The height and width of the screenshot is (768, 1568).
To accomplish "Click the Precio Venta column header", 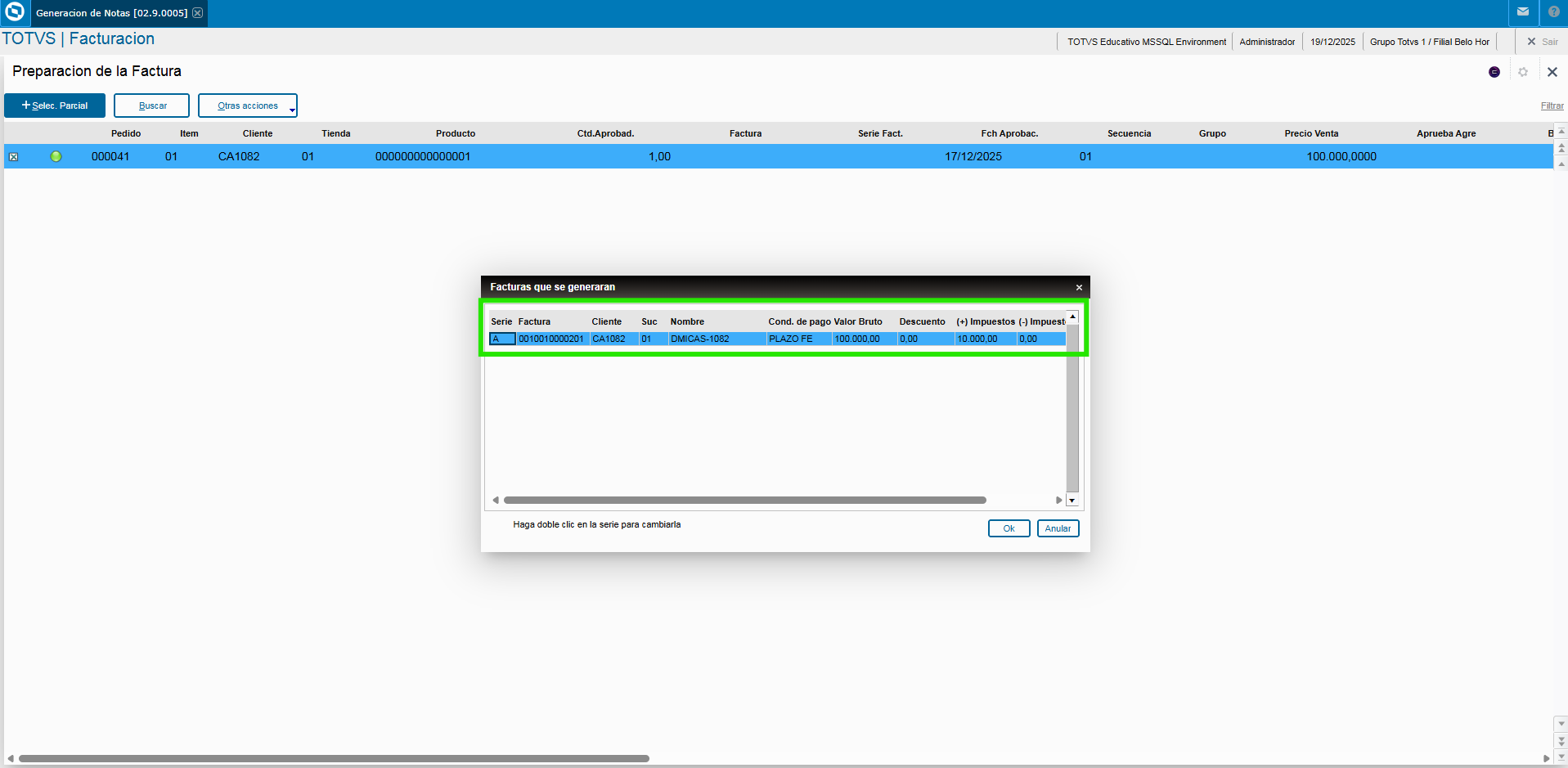I will 1311,133.
